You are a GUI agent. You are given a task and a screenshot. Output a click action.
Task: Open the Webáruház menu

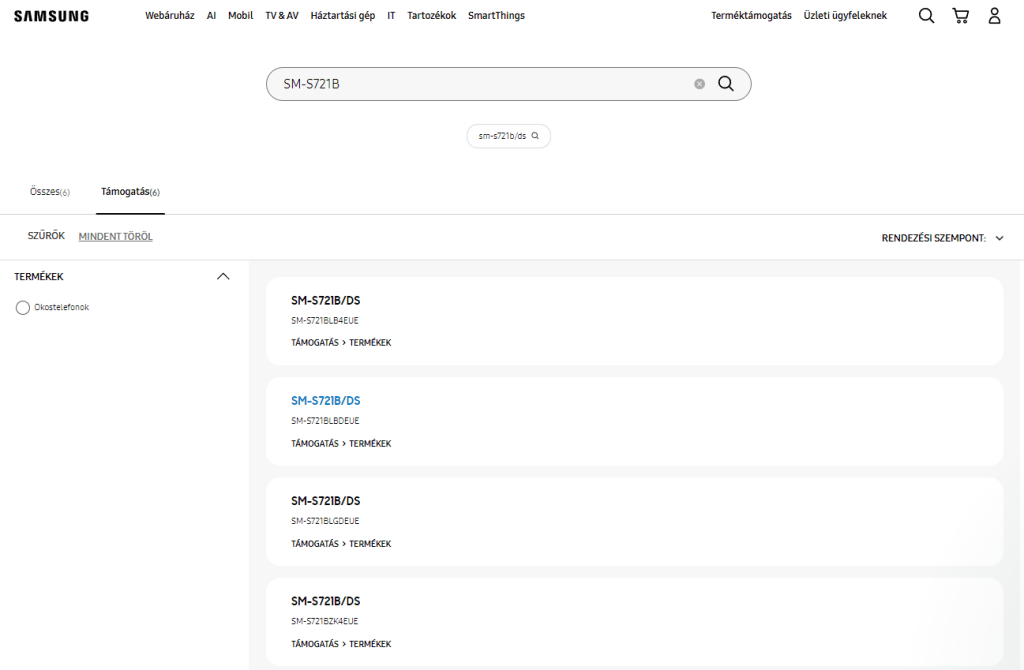170,16
